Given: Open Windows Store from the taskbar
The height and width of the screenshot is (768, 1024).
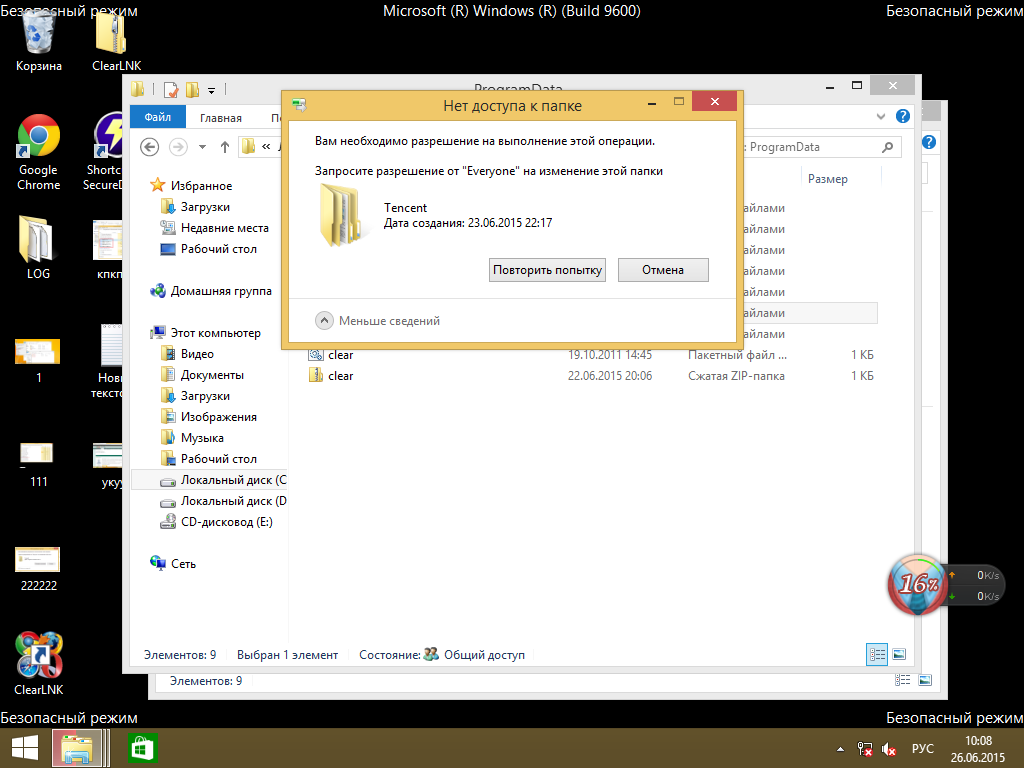Looking at the screenshot, I should pos(142,748).
